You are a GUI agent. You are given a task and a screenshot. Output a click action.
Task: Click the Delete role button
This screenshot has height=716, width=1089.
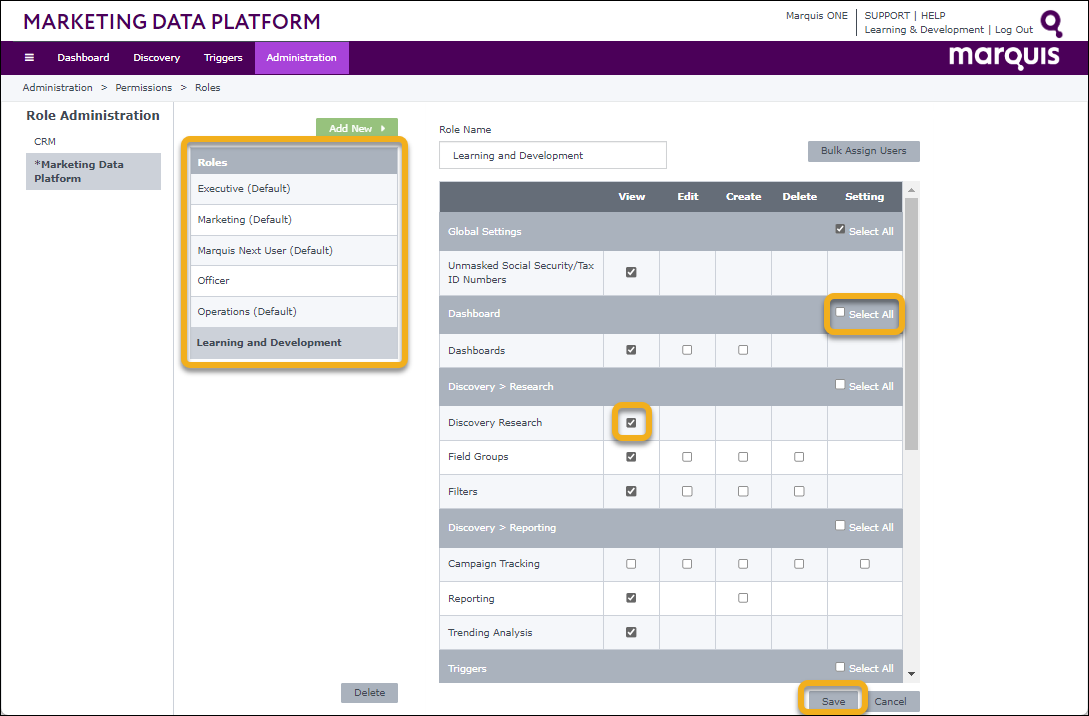(x=369, y=692)
